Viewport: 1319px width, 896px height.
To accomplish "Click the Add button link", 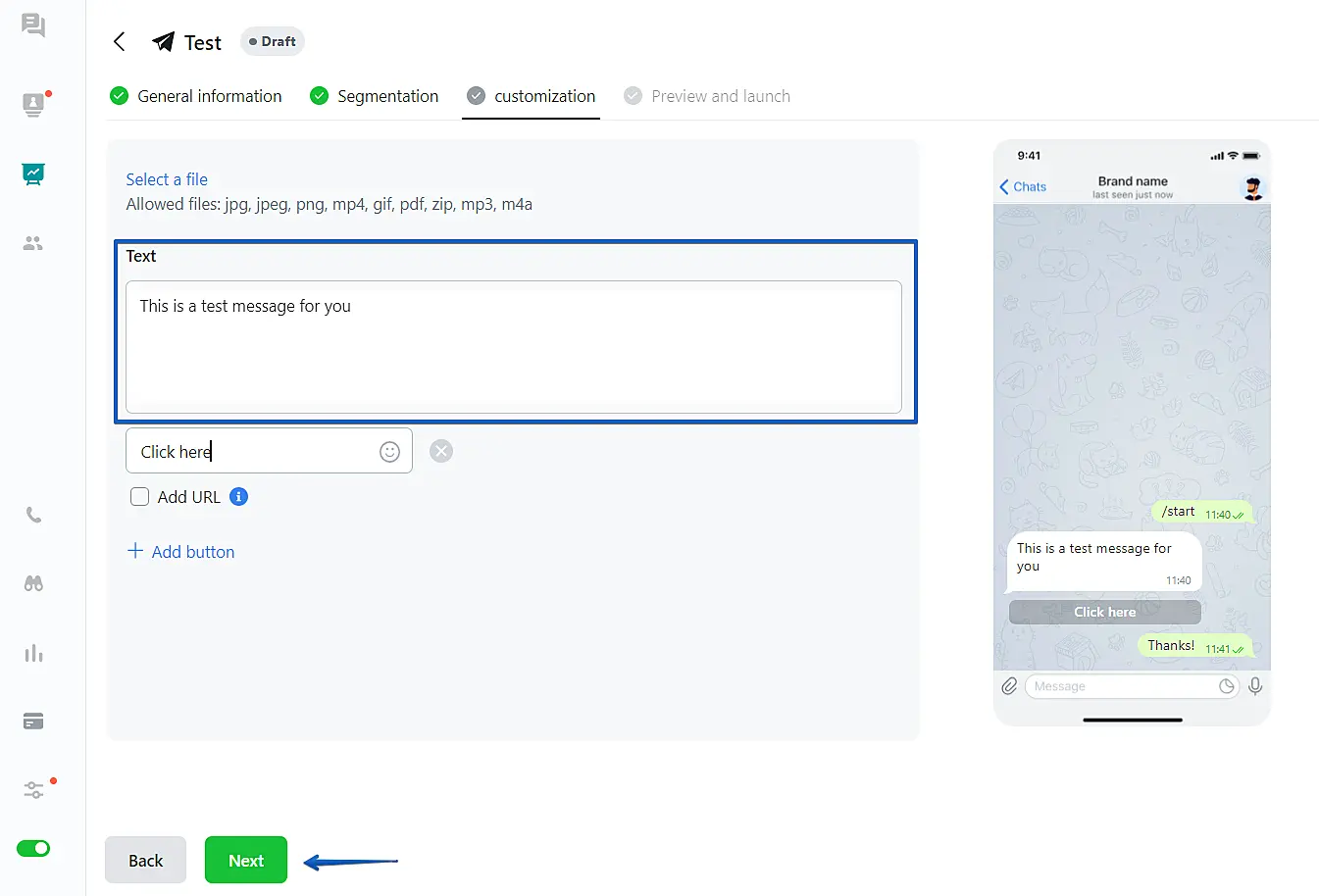I will tap(181, 552).
